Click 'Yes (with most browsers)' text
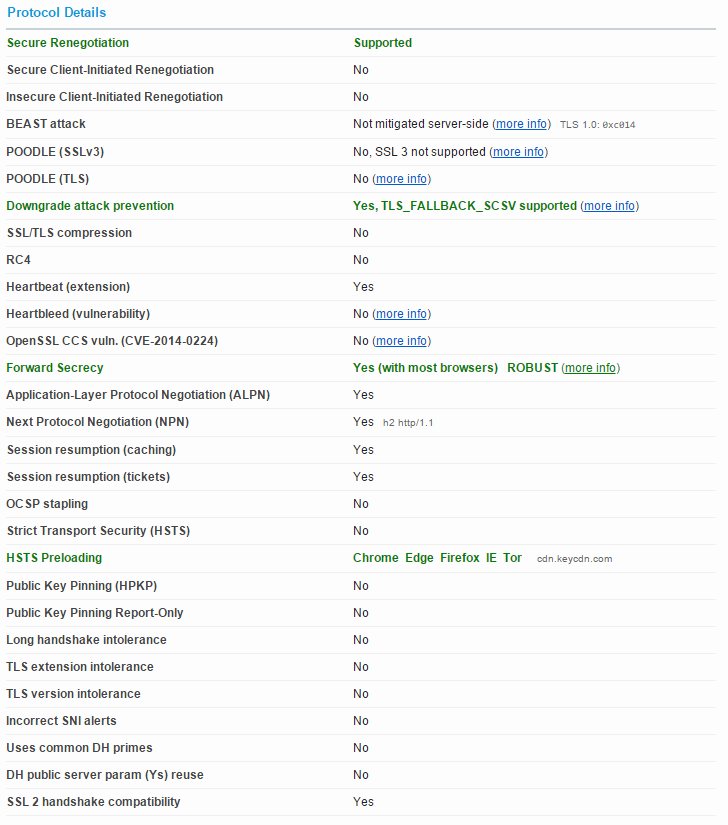 coord(426,368)
